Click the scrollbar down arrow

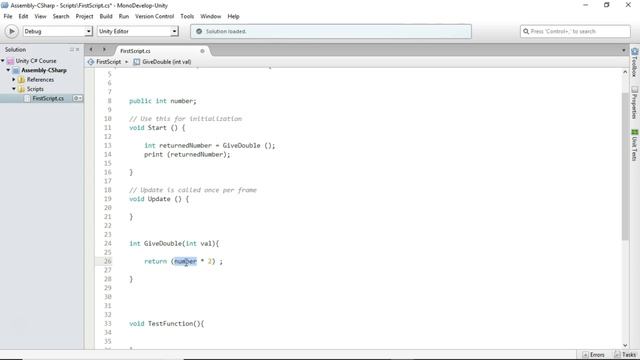tap(625, 345)
